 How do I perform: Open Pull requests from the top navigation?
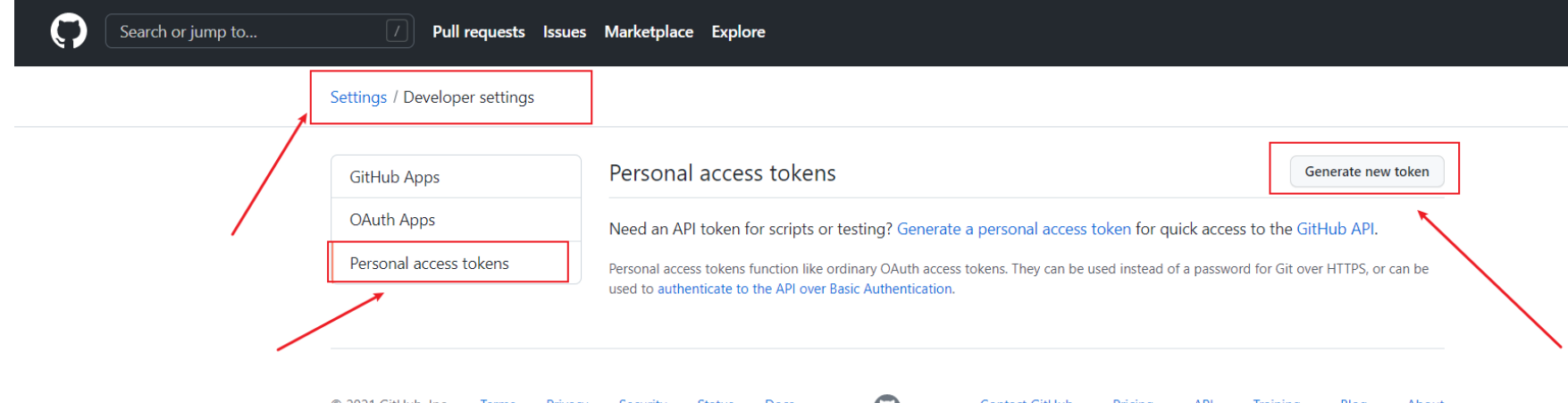(478, 31)
